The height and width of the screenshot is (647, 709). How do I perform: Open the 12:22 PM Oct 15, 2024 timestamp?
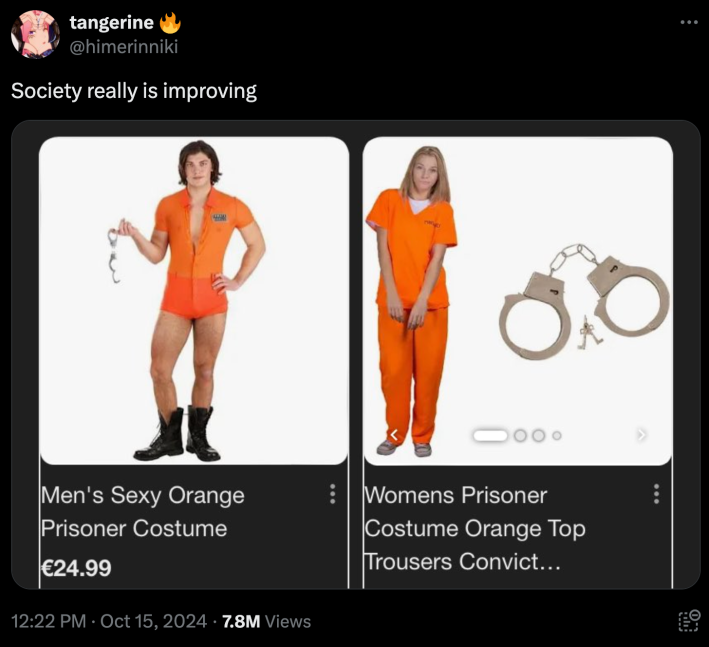coord(109,621)
